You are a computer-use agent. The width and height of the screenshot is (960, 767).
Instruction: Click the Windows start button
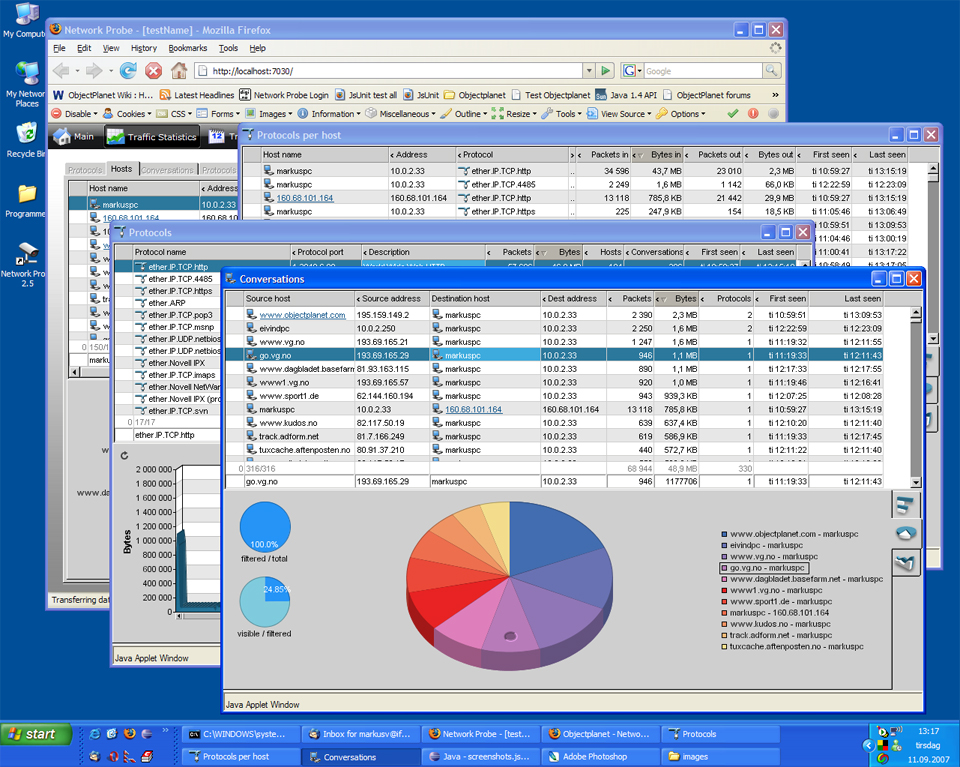36,734
